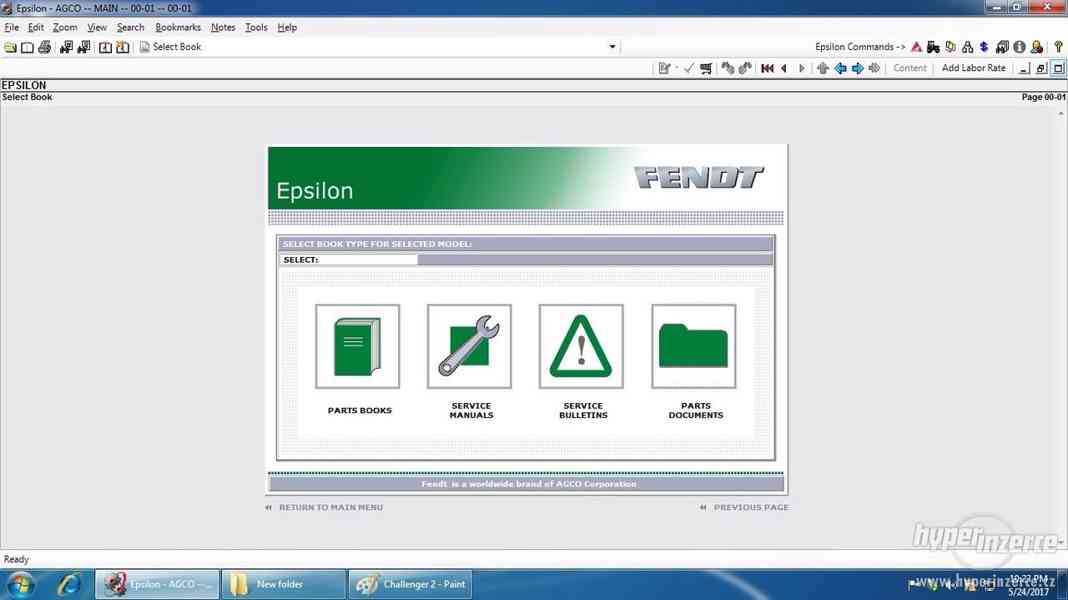Click the stacked pages command icon
Screen dimensions: 1068x600
pos(950,47)
